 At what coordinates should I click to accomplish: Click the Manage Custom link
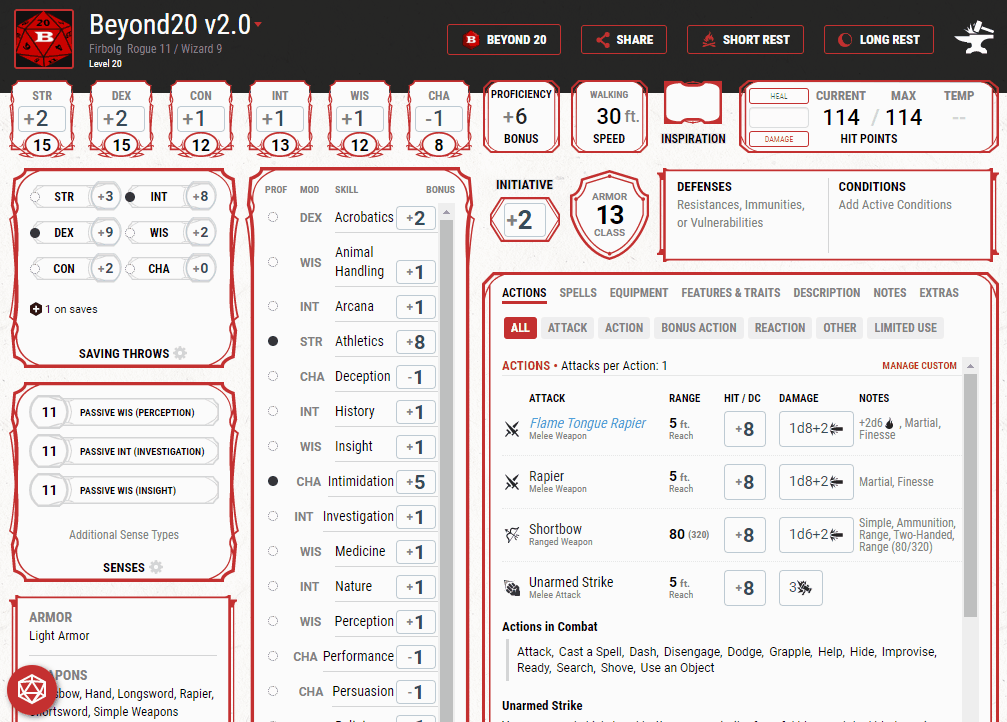(x=919, y=366)
